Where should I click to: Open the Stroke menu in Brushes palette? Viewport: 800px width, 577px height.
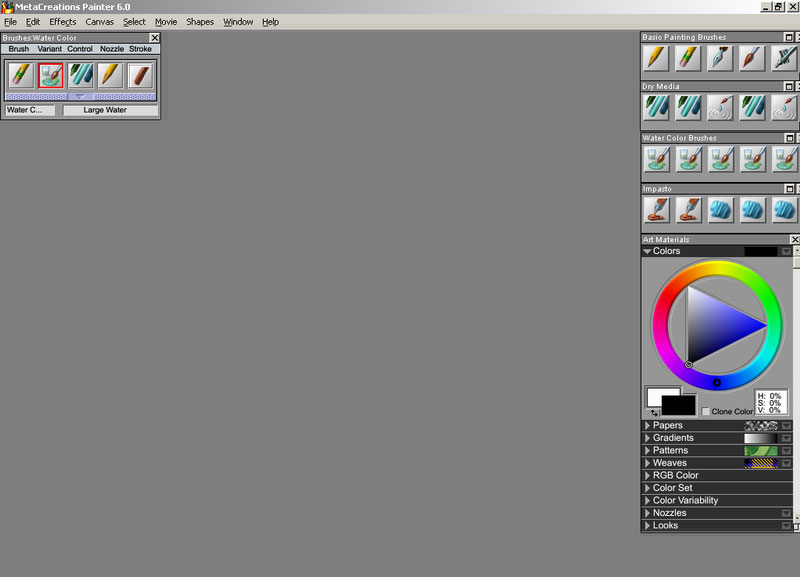[140, 49]
